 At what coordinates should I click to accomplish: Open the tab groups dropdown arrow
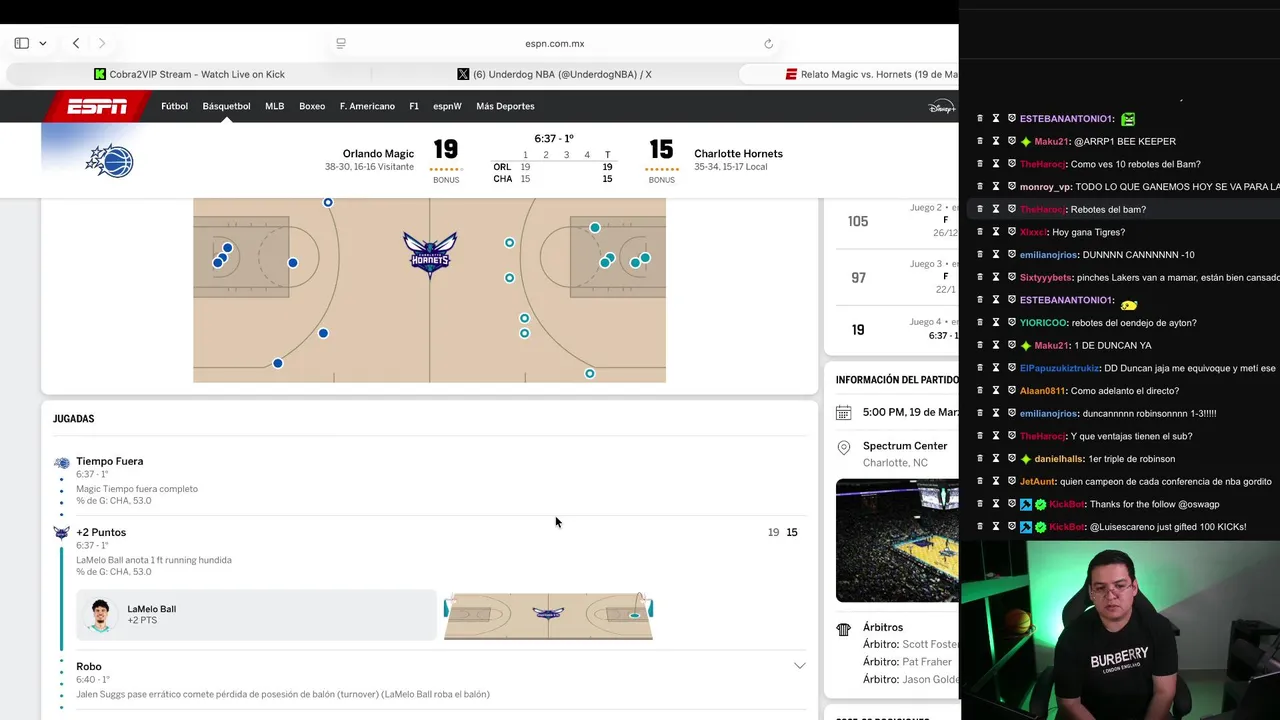point(43,43)
